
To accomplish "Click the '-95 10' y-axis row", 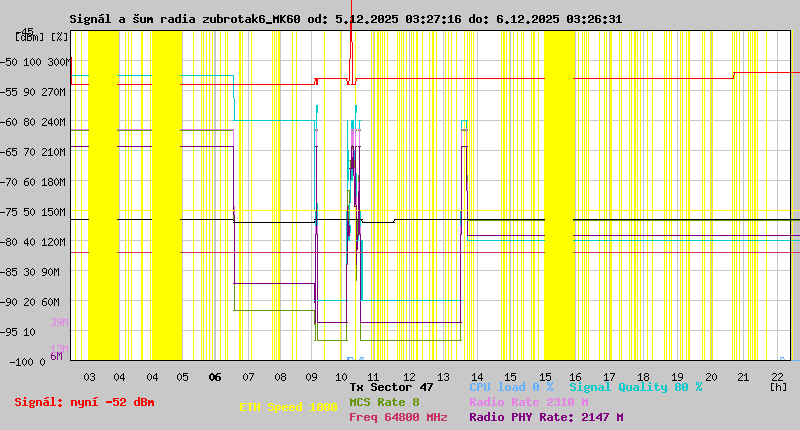I will coord(18,332).
